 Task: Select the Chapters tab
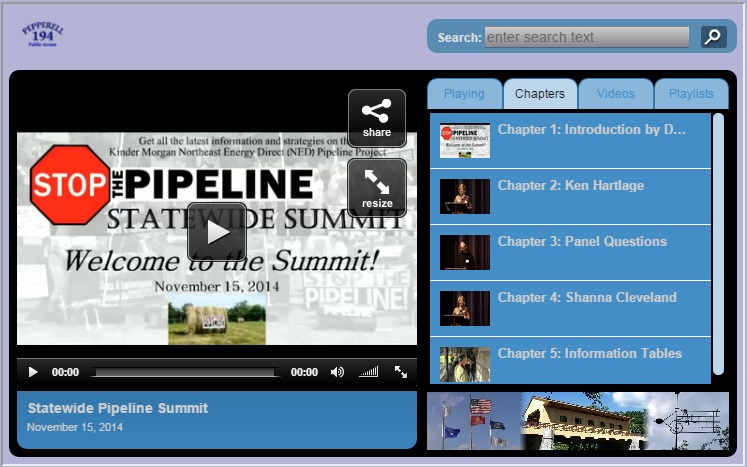coord(540,94)
